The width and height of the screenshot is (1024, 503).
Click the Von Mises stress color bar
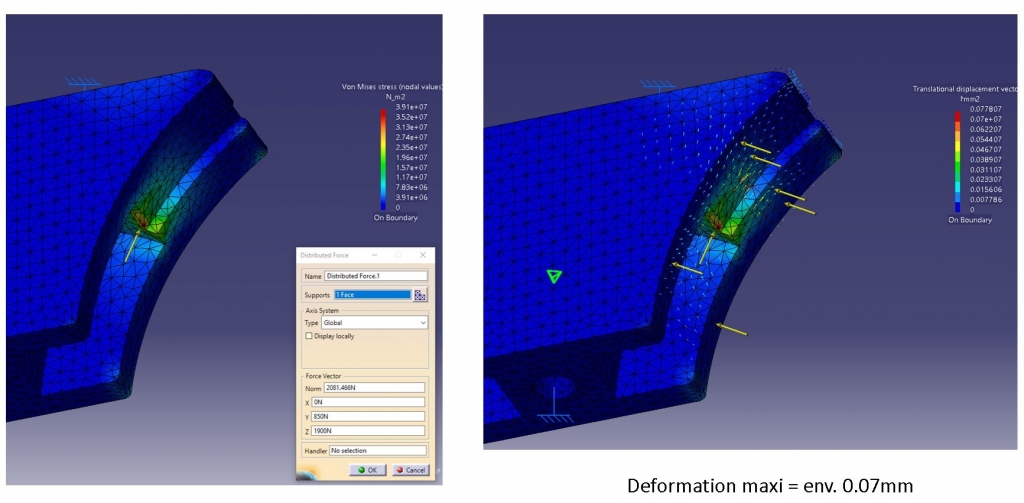(x=383, y=159)
